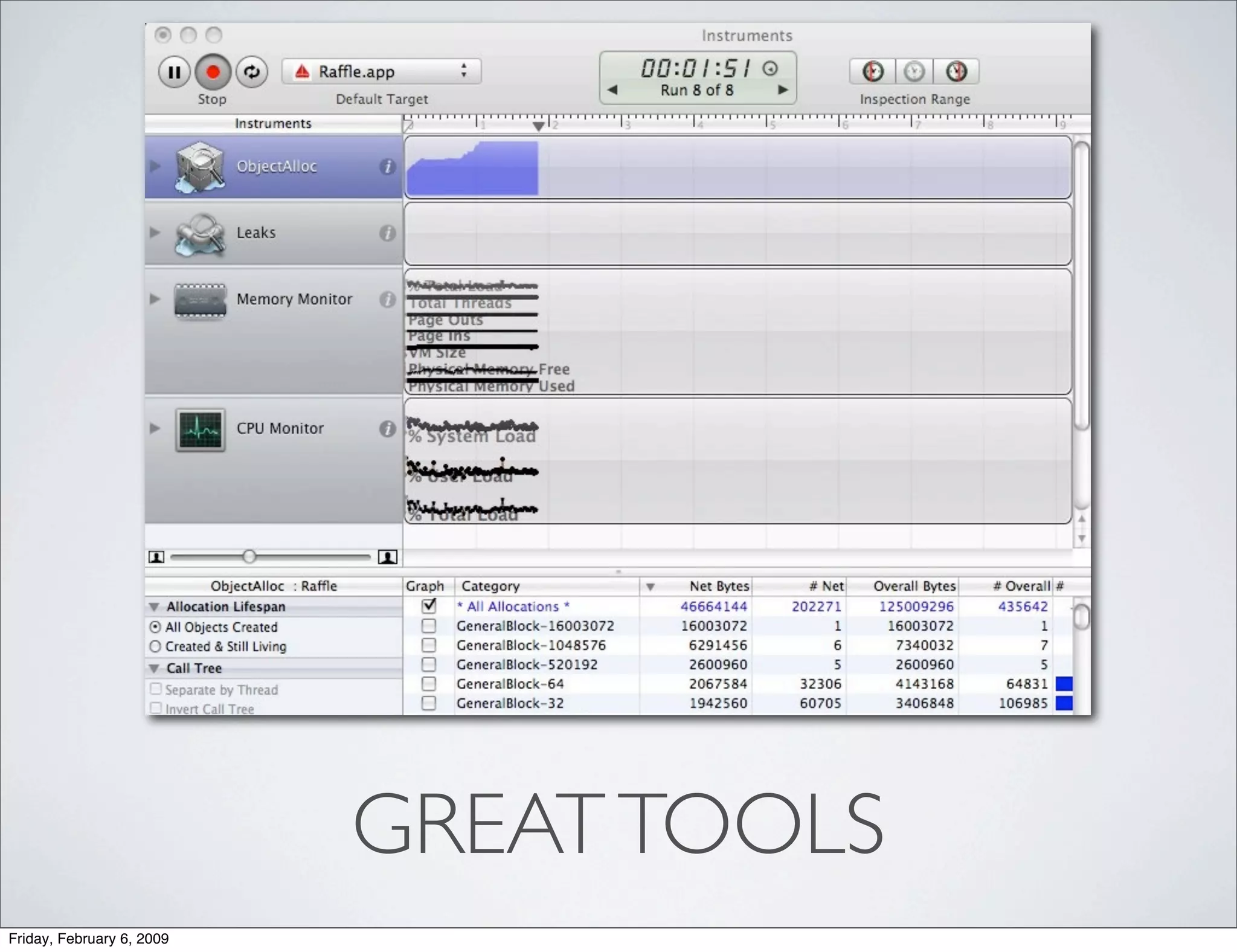Click the loop button in toolbar
The height and width of the screenshot is (952, 1237).
(x=251, y=72)
